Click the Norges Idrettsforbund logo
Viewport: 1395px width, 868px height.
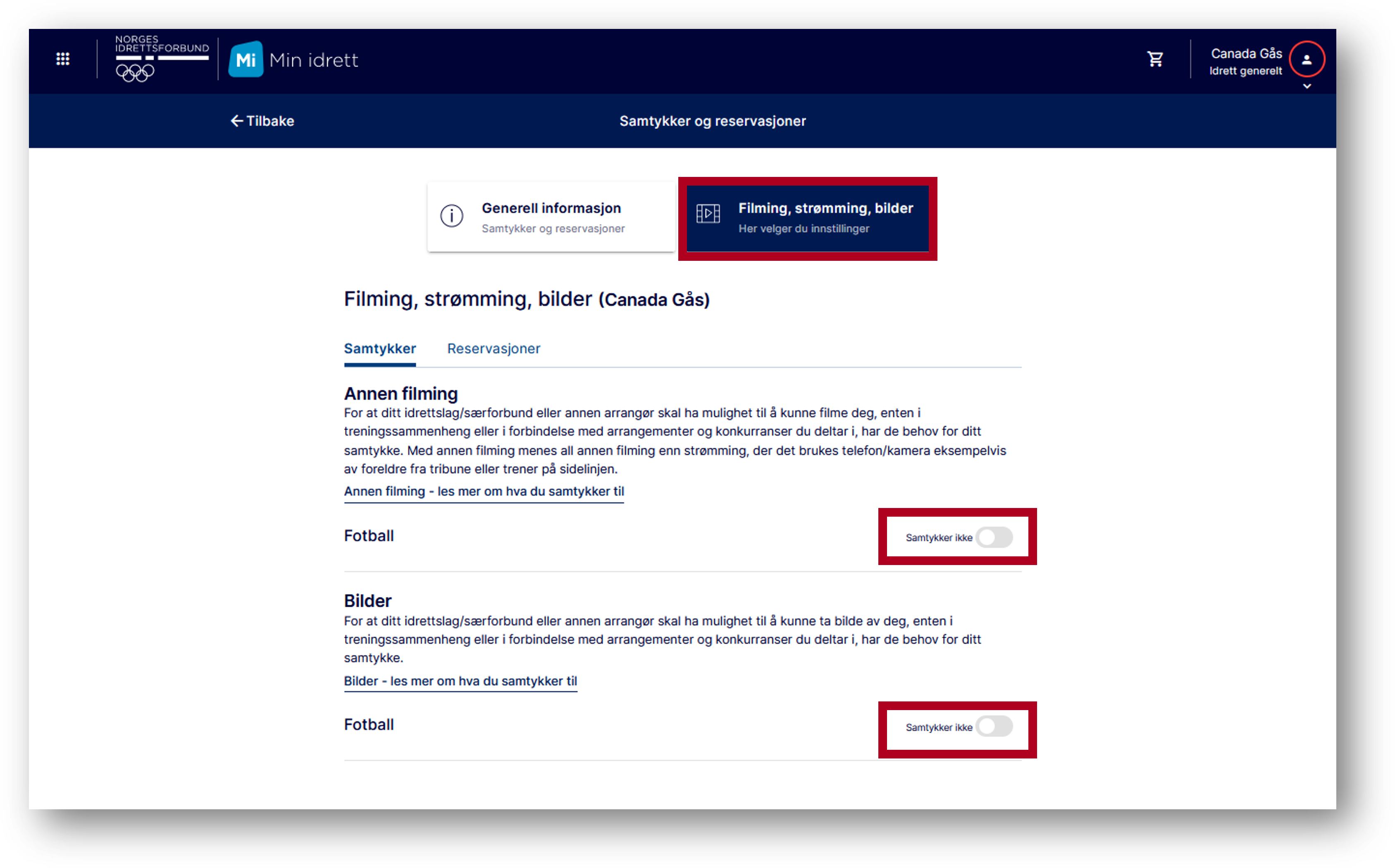162,59
